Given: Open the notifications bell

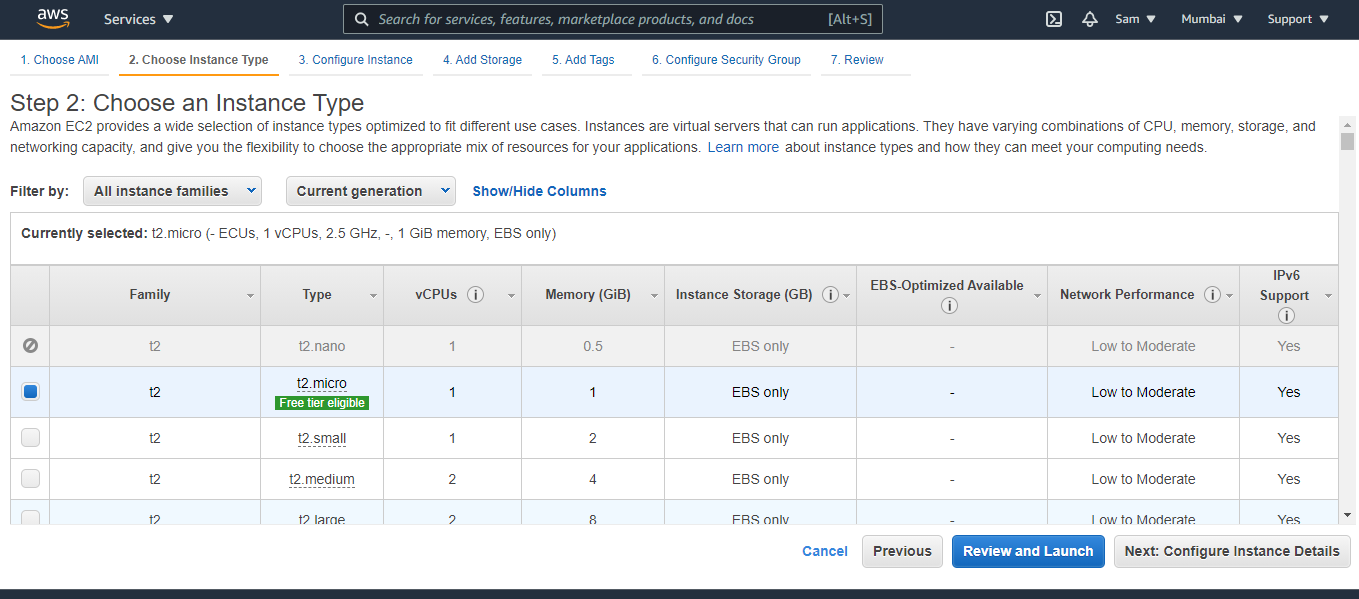Looking at the screenshot, I should 1089,18.
